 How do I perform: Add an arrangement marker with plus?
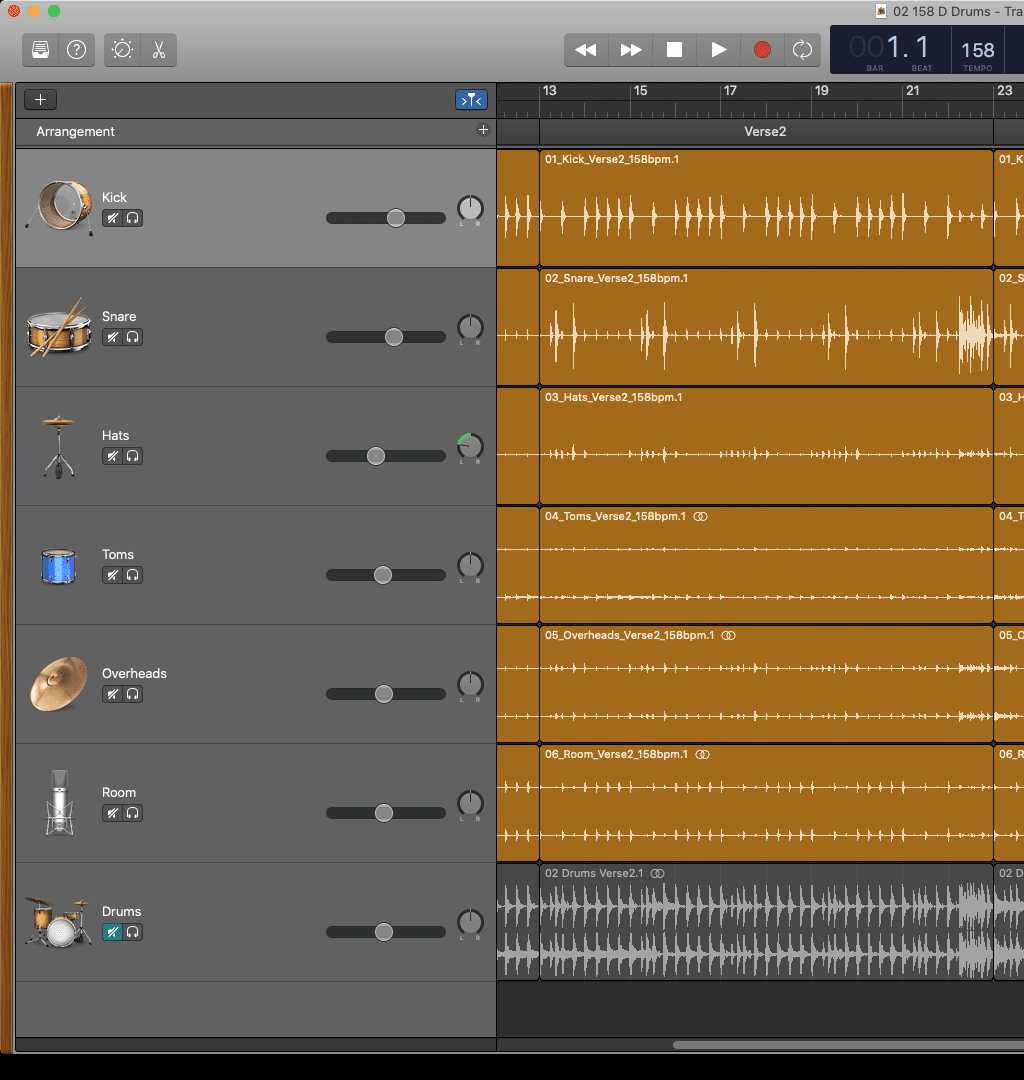pyautogui.click(x=483, y=130)
